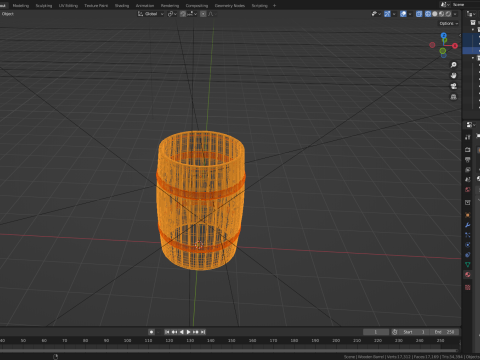Open the Tool properties tab
Viewport: 480px width, 360px height.
[468, 137]
